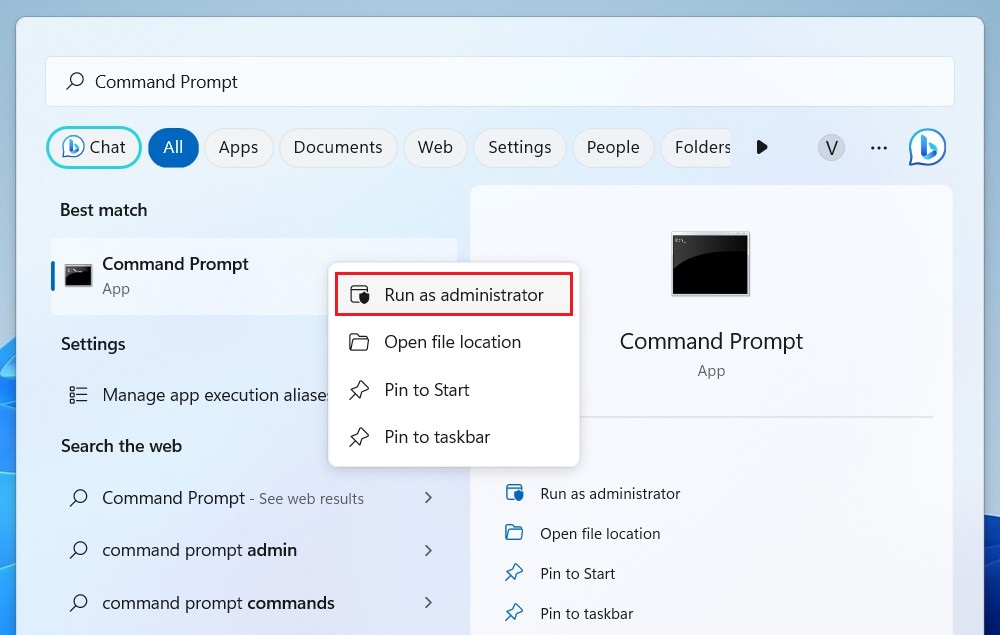
Task: Select Run as administrator in the context menu
Action: click(453, 295)
